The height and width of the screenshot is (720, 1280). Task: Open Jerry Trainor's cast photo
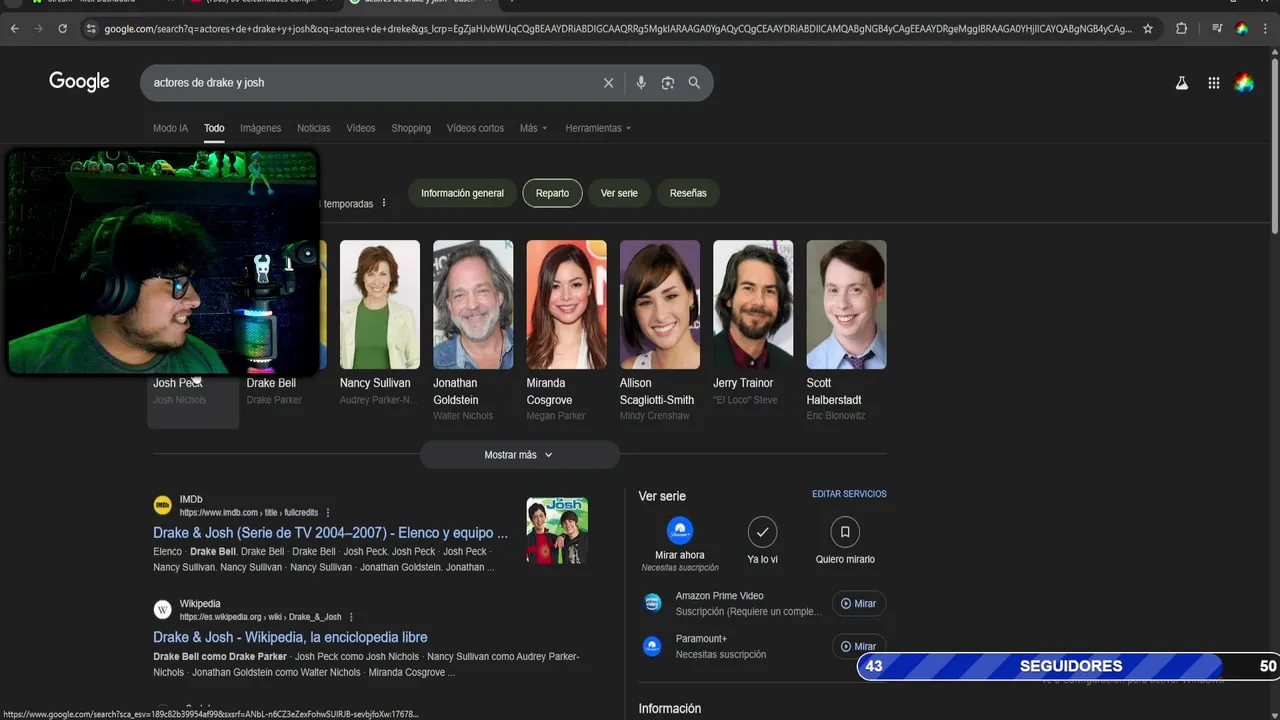pos(753,304)
